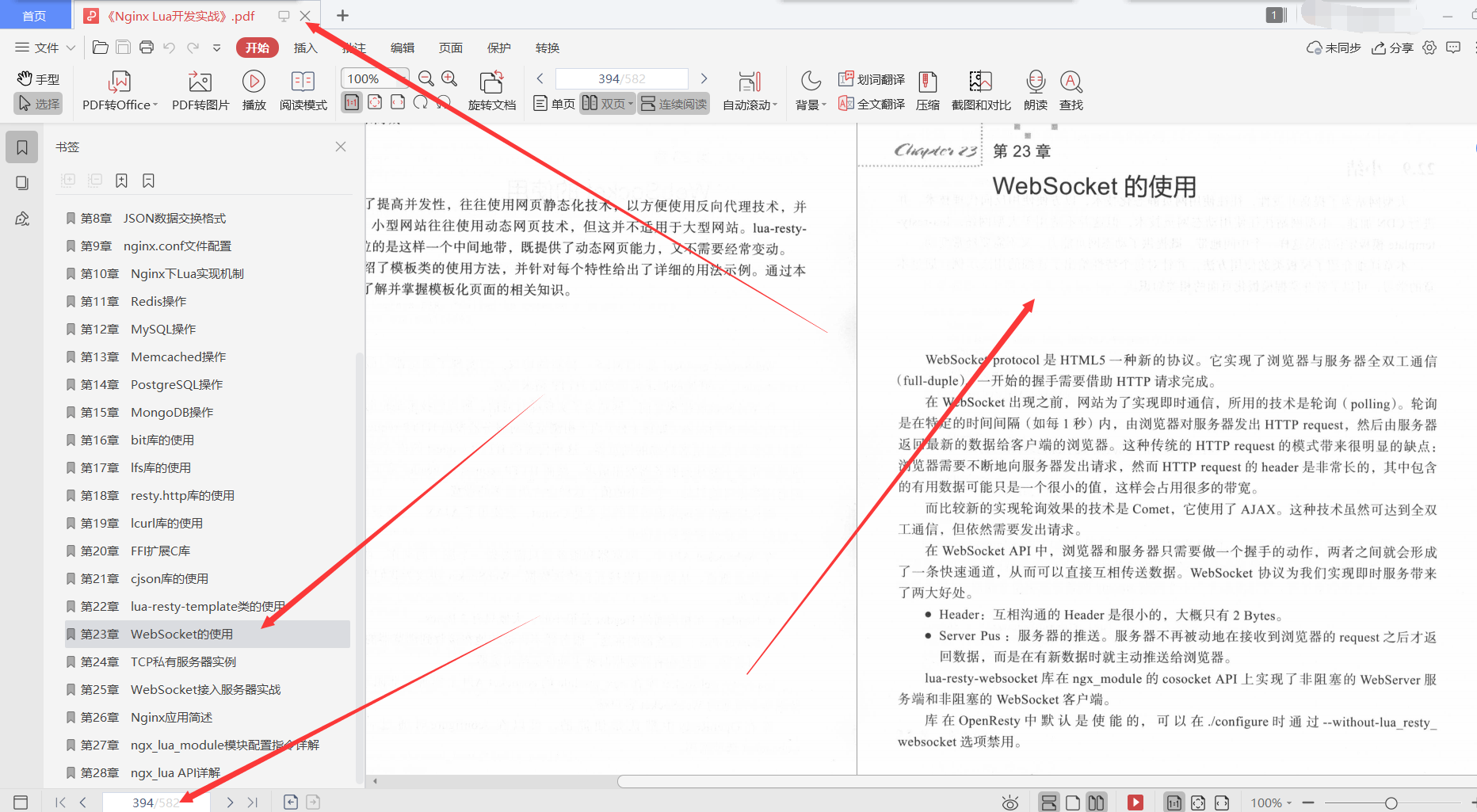The width and height of the screenshot is (1477, 812).
Task: Toggle 单页 single-page view
Action: (553, 103)
